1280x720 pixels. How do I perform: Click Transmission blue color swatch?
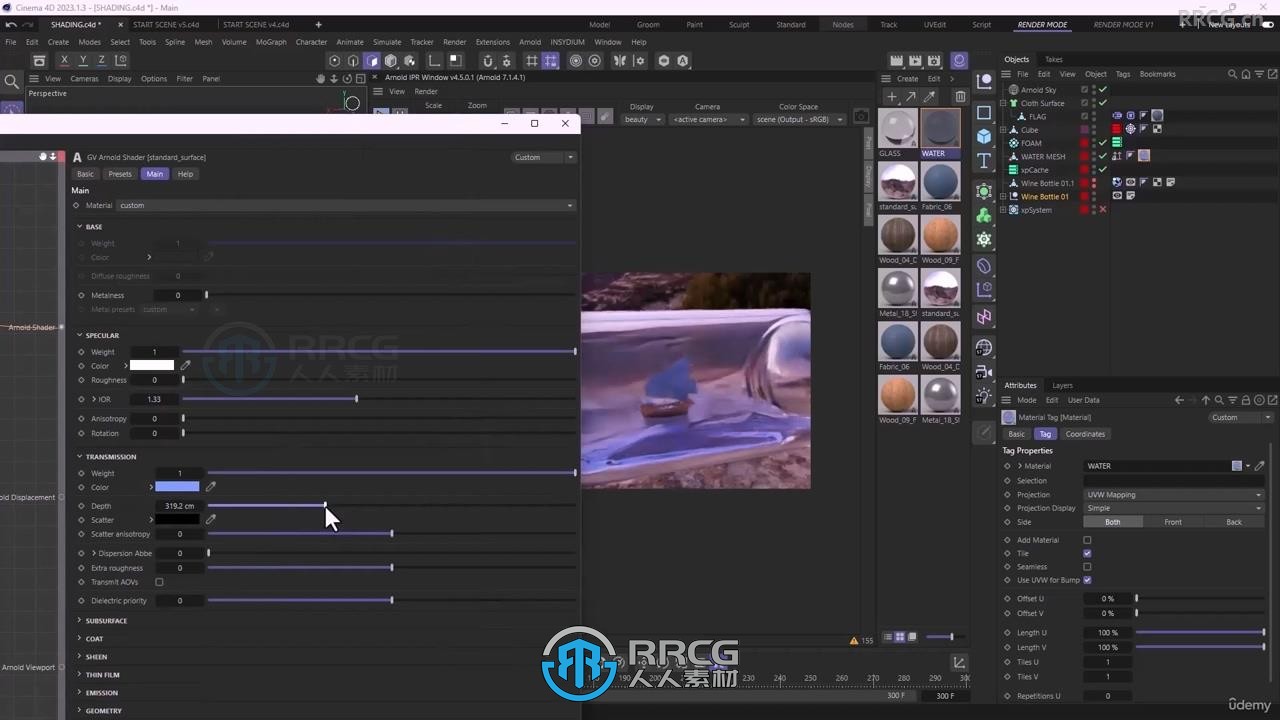point(177,487)
